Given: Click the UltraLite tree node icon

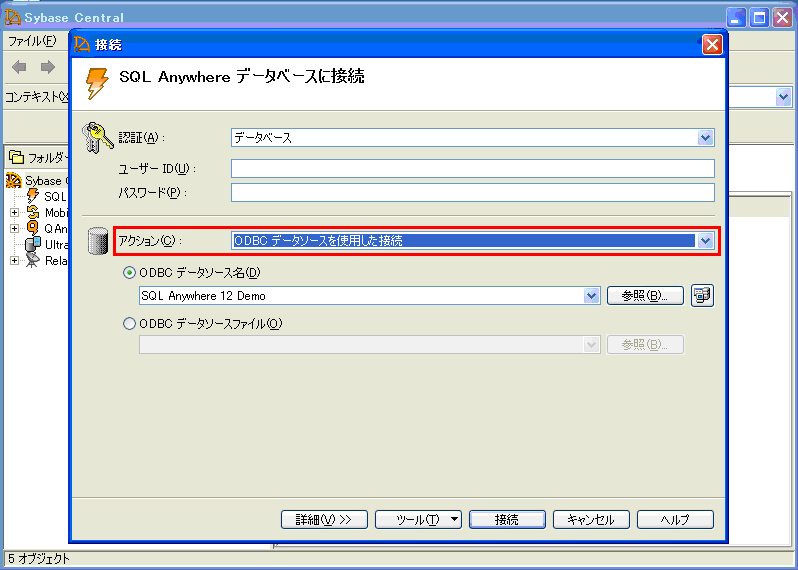Looking at the screenshot, I should coord(32,245).
